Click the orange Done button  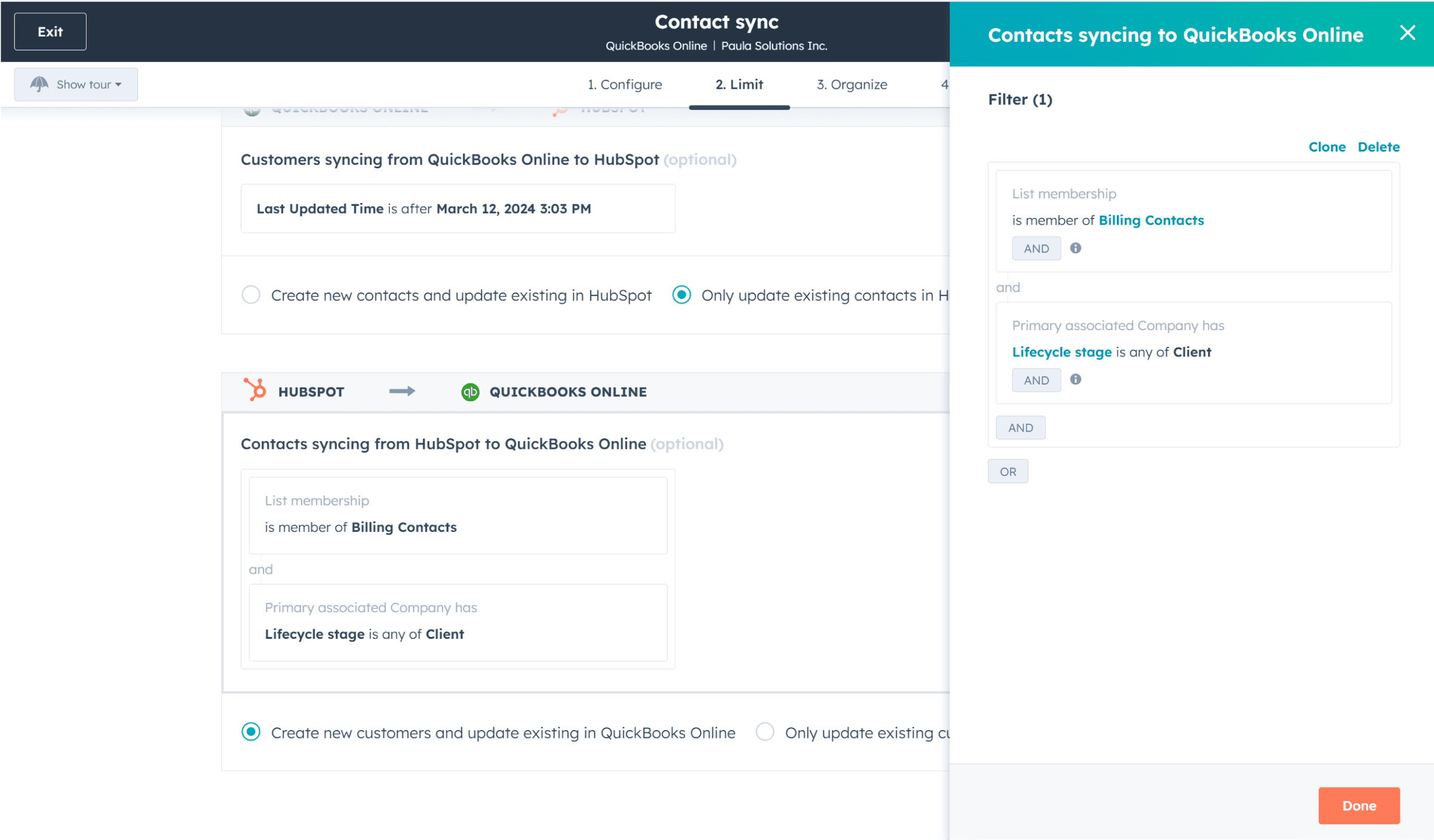click(1358, 805)
